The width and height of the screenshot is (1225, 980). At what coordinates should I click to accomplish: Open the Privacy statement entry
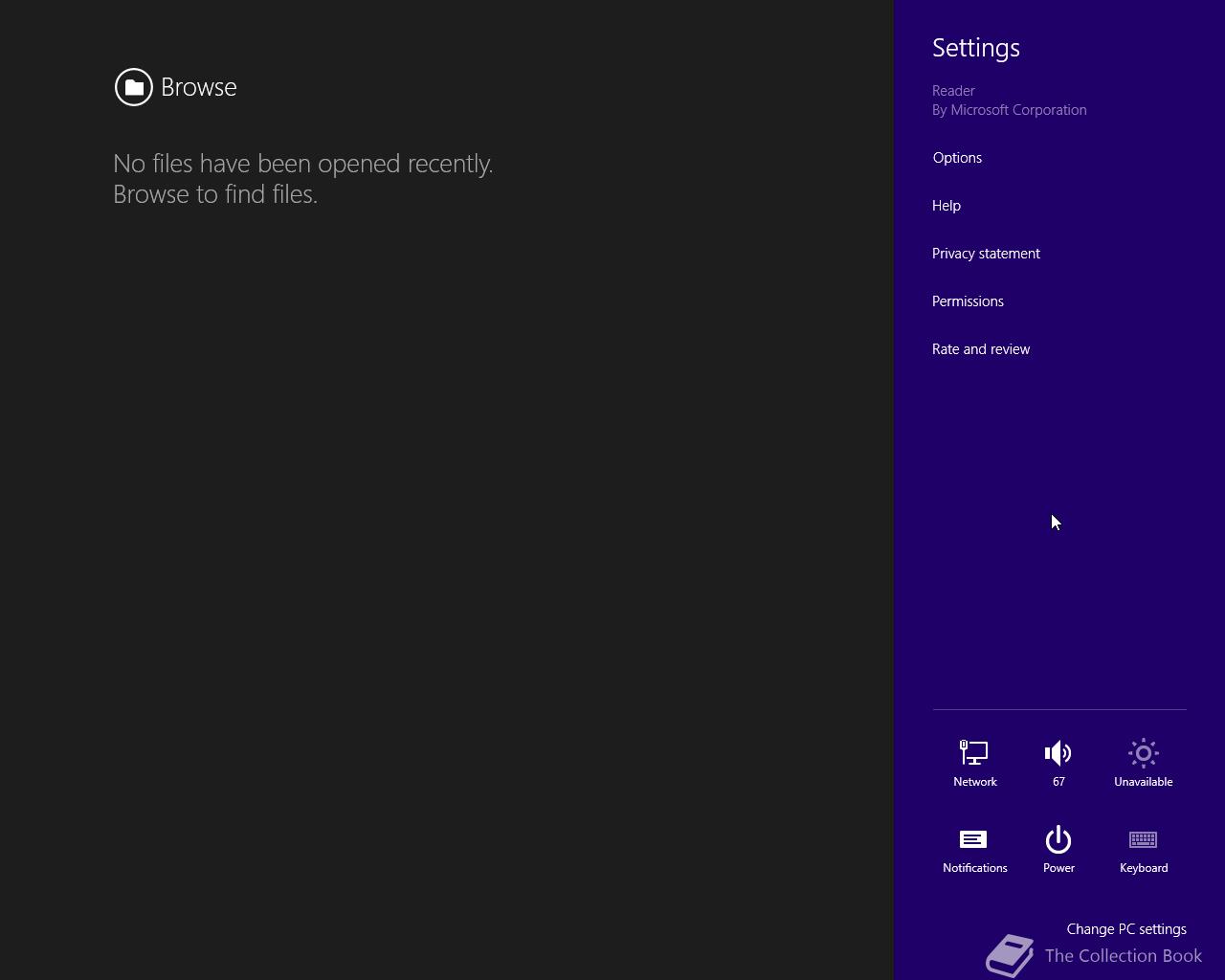986,254
